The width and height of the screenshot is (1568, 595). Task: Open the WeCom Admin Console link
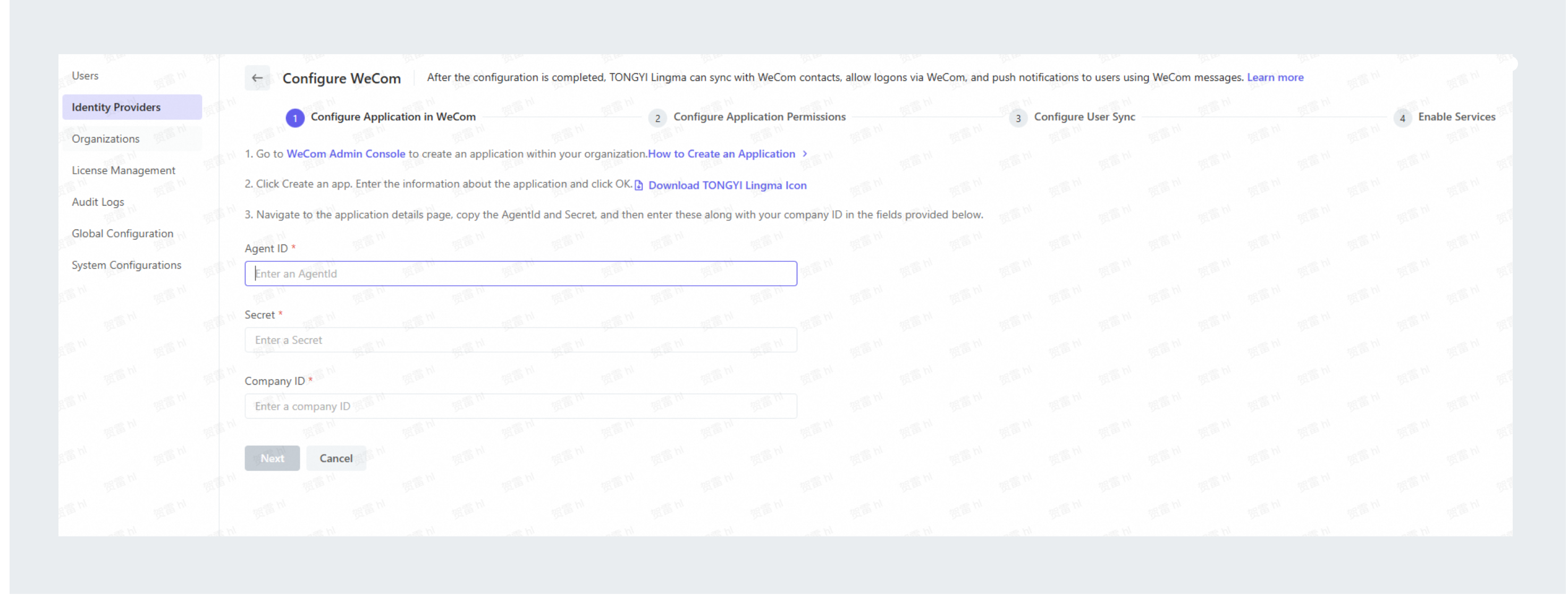pyautogui.click(x=345, y=154)
